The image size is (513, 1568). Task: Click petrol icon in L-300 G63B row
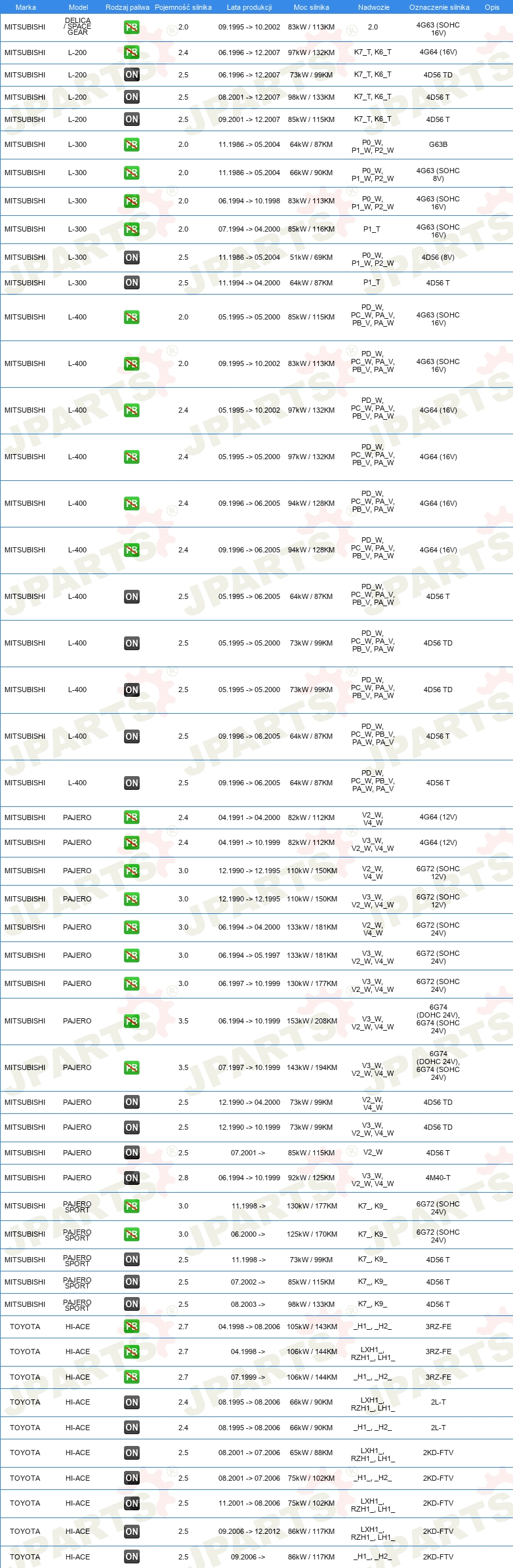(132, 145)
